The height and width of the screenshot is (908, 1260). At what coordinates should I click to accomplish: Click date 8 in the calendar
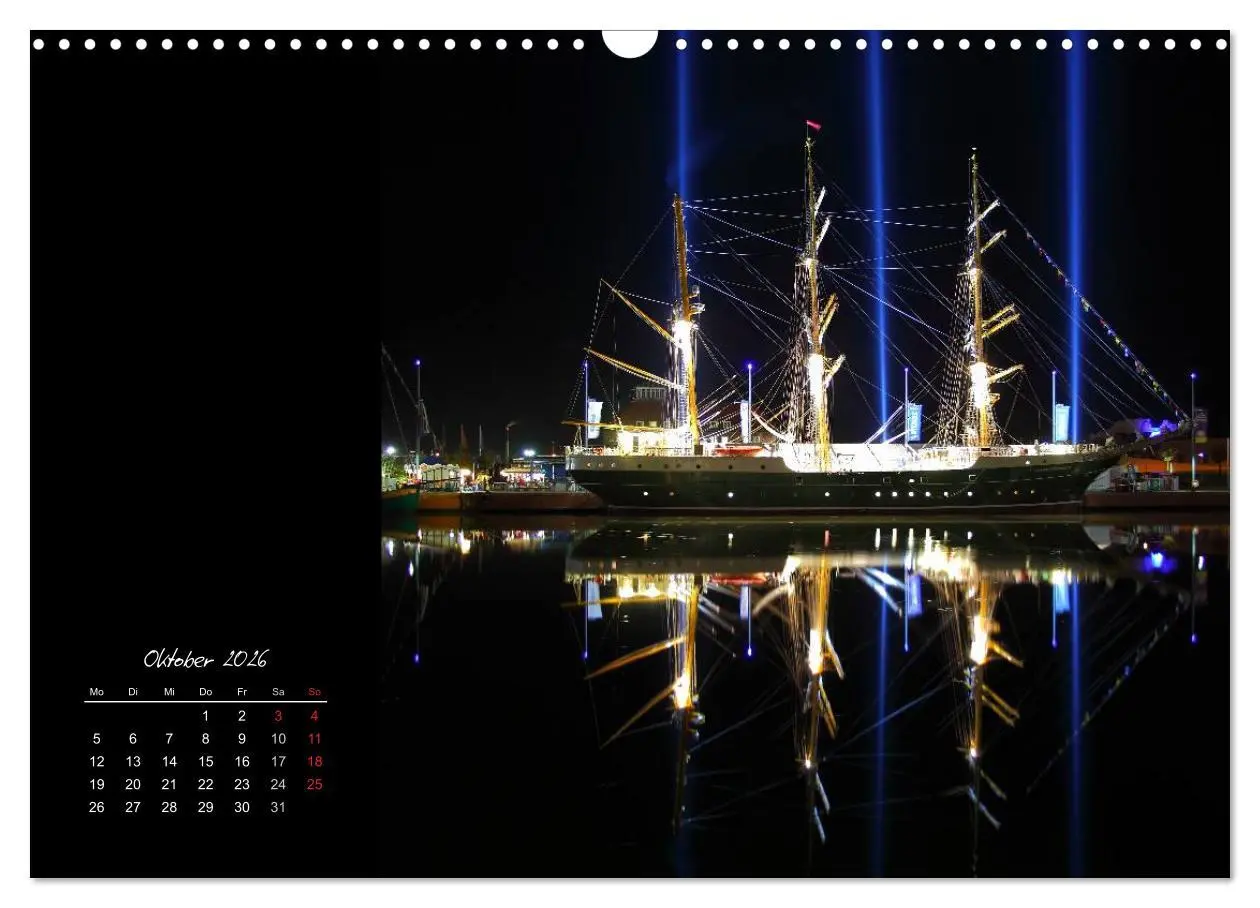click(206, 739)
